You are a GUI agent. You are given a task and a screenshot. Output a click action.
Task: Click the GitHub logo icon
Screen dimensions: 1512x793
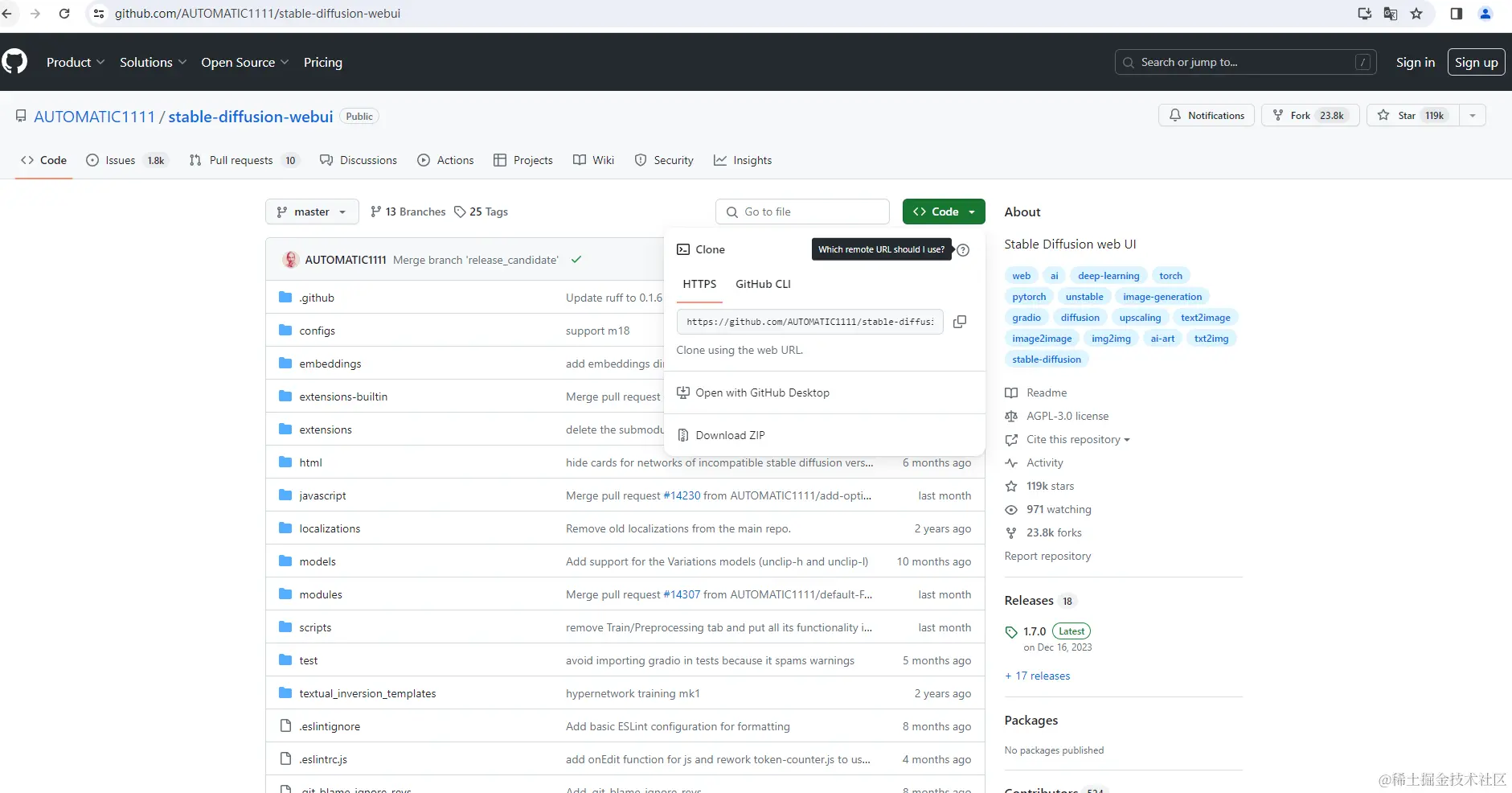coord(14,62)
